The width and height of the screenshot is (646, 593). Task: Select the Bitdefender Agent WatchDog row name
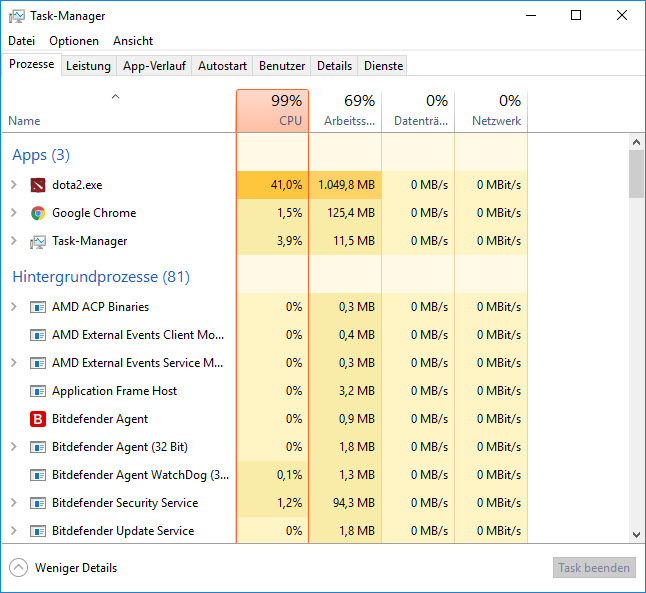click(x=140, y=475)
